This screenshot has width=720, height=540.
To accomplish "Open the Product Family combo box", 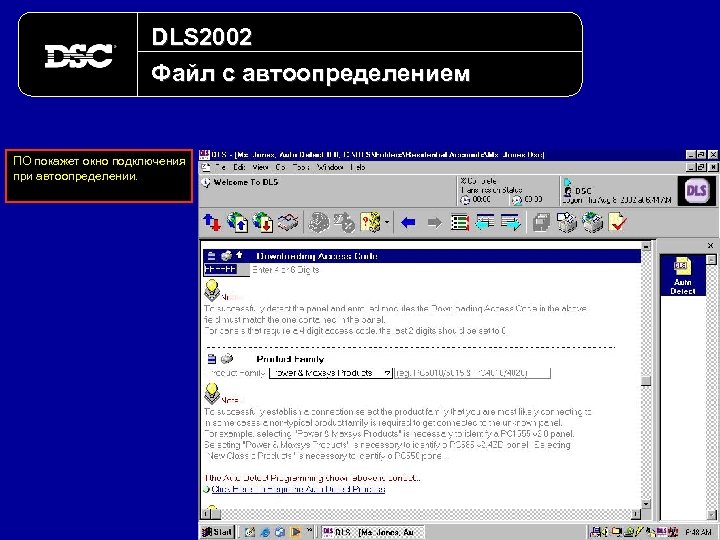I will pyautogui.click(x=331, y=373).
